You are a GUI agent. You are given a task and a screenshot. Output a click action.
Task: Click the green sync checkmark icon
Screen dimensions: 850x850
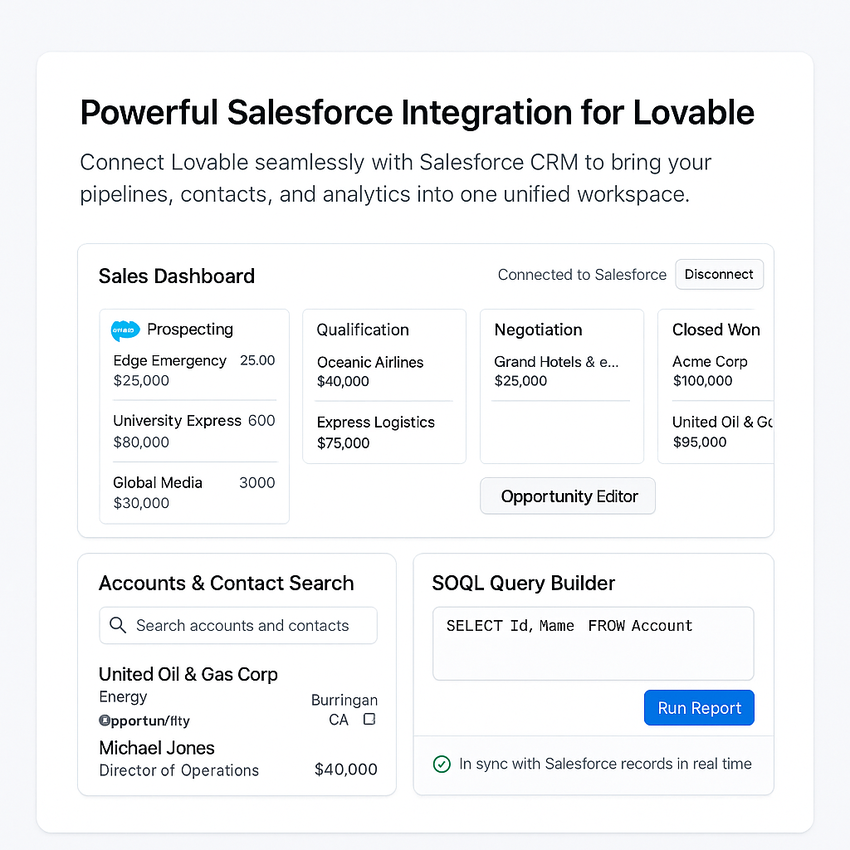(x=441, y=764)
